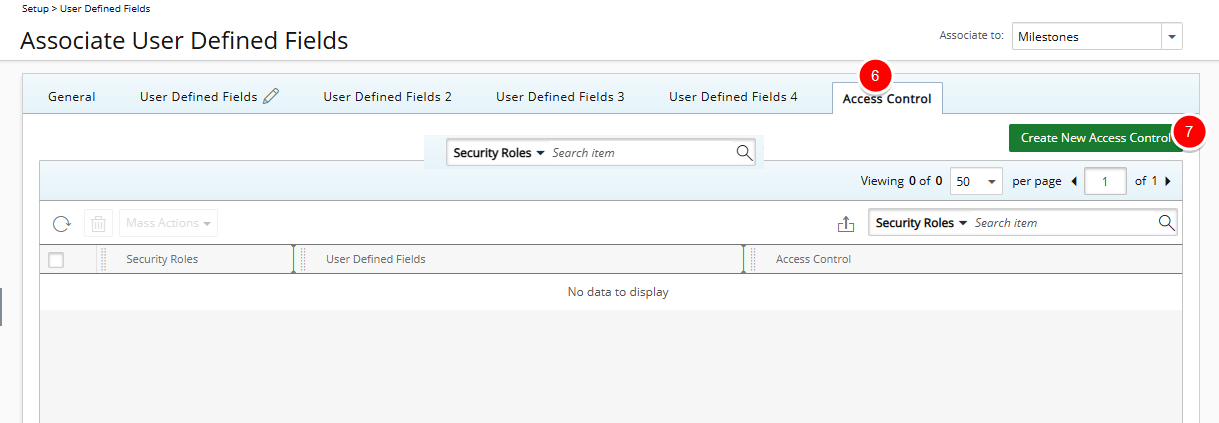Switch to the General tab
The image size is (1219, 423).
[x=72, y=97]
